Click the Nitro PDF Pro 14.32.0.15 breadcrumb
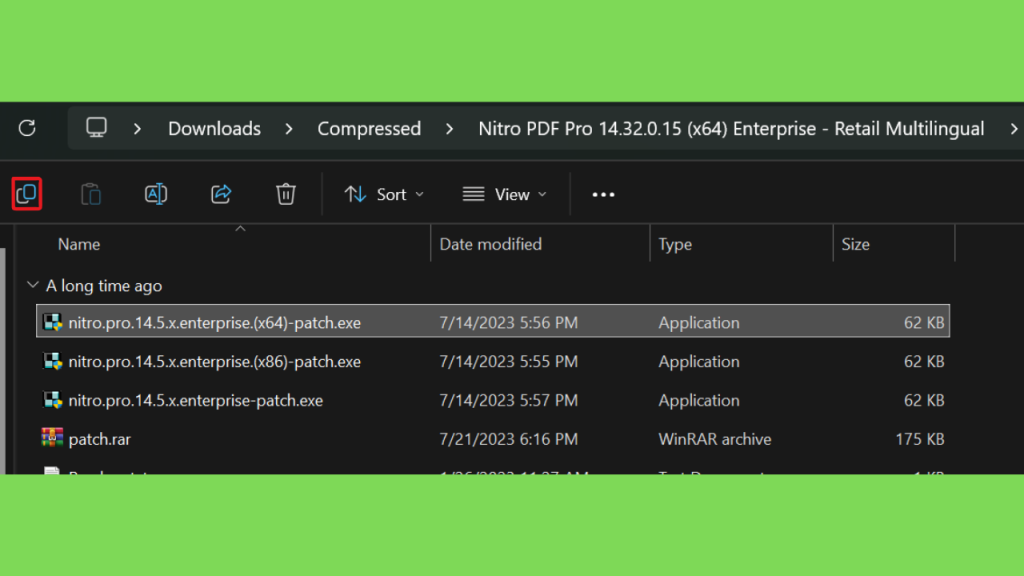Viewport: 1024px width, 576px height. pyautogui.click(x=731, y=129)
